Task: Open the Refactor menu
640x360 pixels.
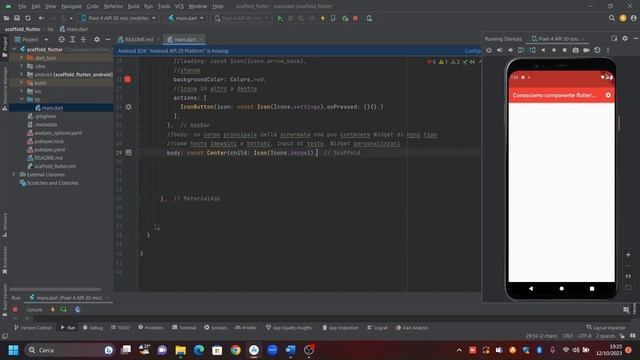Action: tap(113, 7)
